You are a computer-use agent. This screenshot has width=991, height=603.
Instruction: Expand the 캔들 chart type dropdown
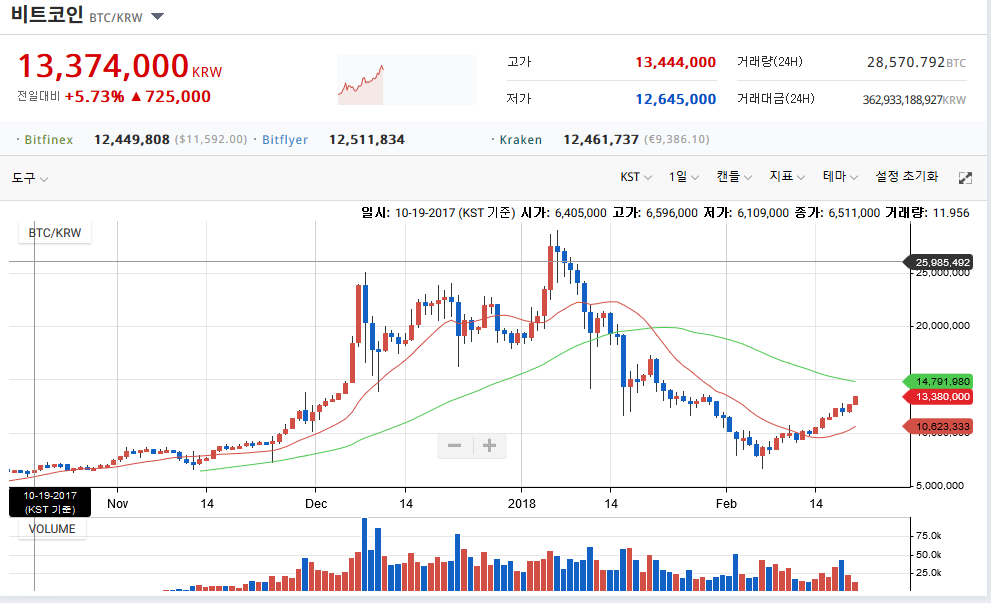734,177
